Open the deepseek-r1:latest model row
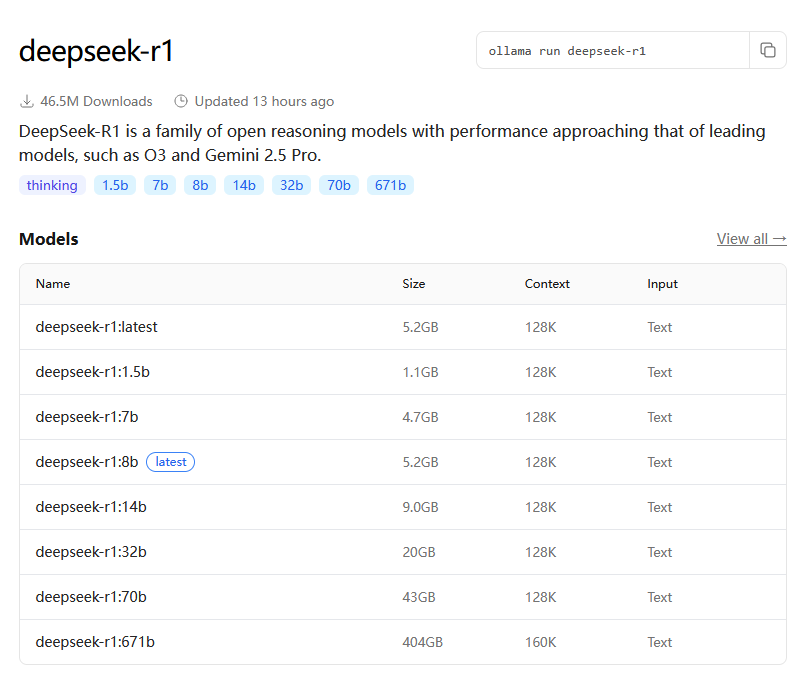This screenshot has height=675, width=800. pyautogui.click(x=96, y=327)
